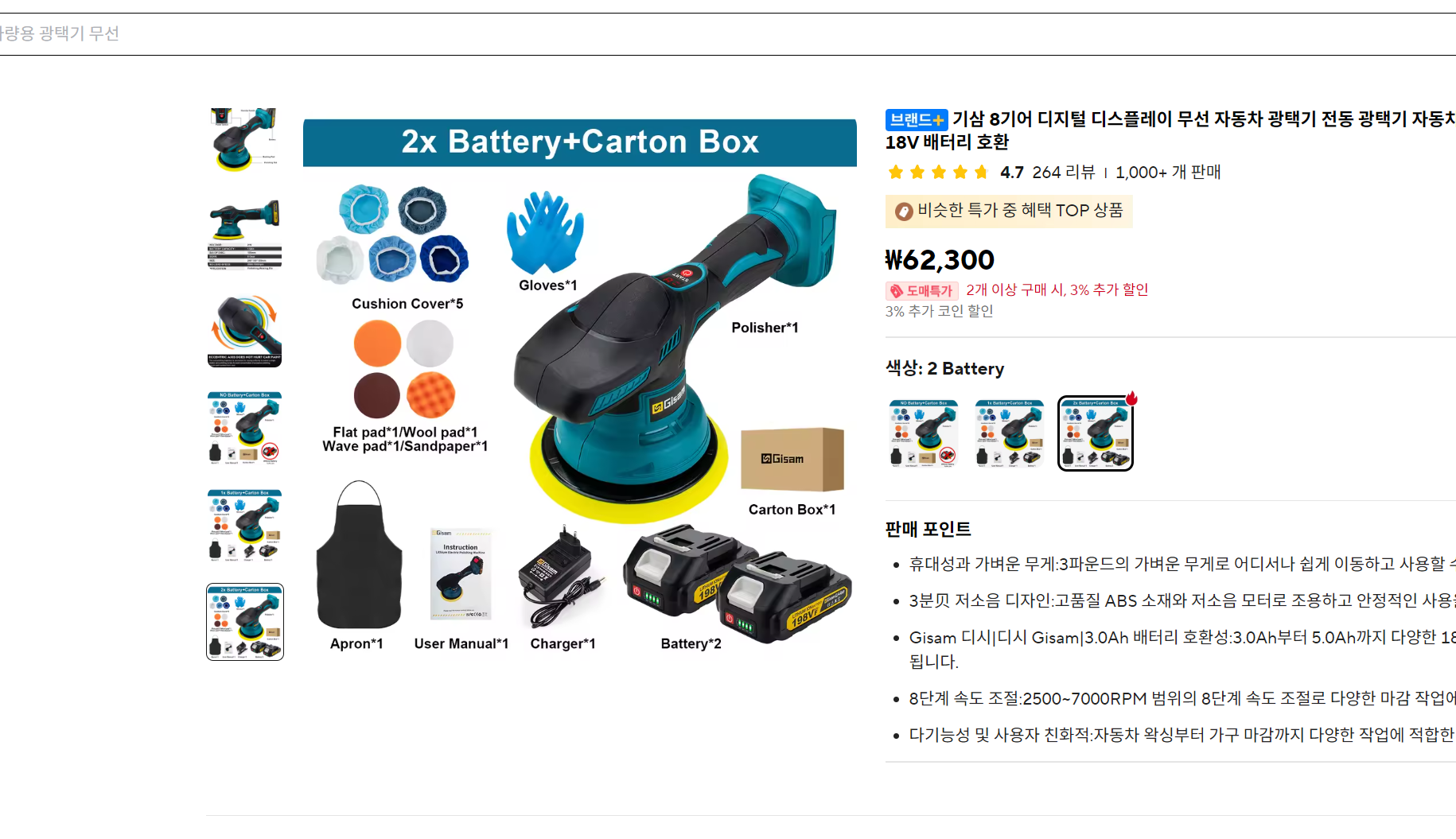Click the 도매특가 tag icon
The image size is (1456, 839).
896,291
